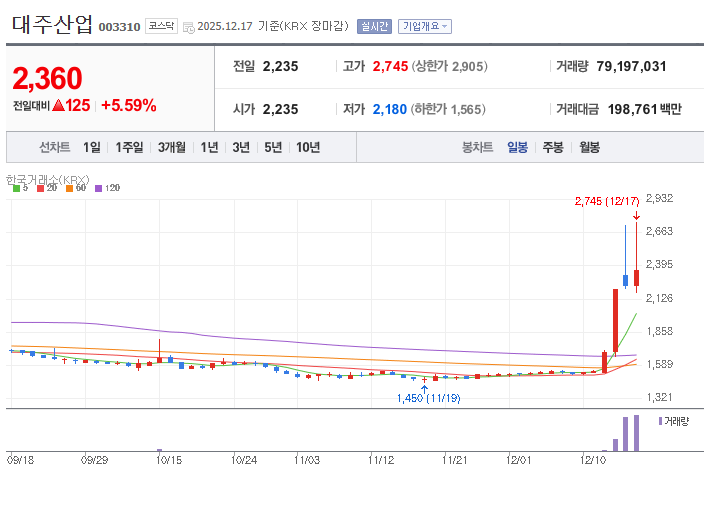Click the calendar icon beside 2025.12.17
704x508 pixels.
click(x=189, y=27)
